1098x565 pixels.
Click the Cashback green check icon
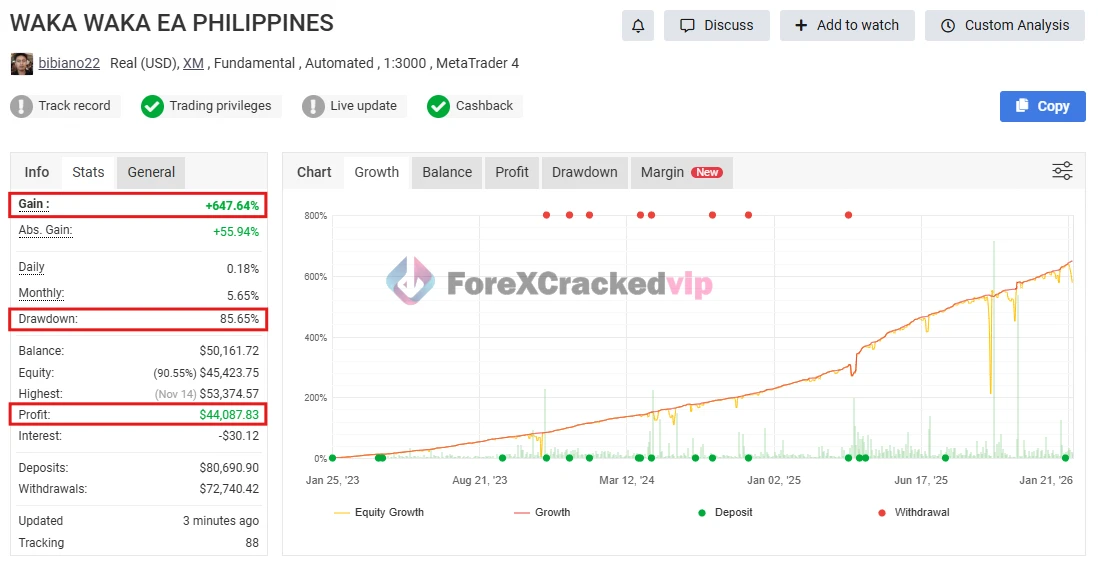click(438, 106)
